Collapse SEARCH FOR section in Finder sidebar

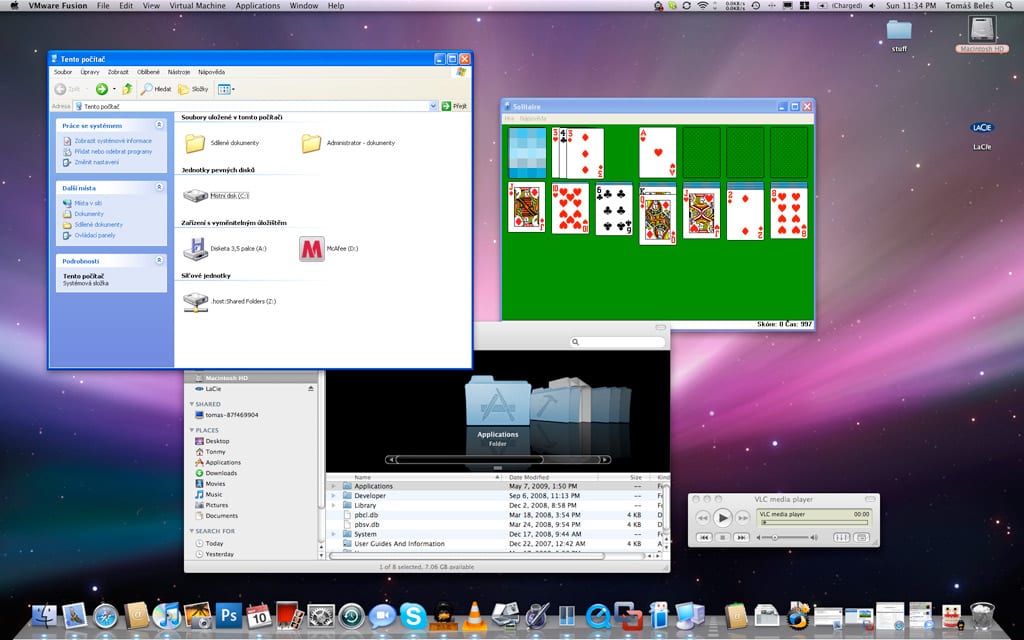(192, 531)
